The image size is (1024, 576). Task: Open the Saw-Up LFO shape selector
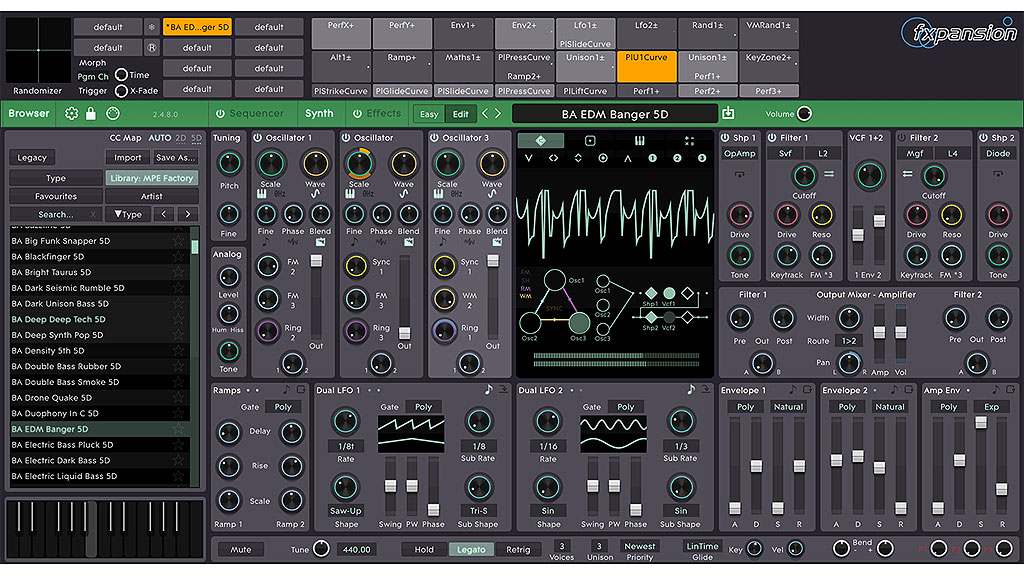[346, 510]
